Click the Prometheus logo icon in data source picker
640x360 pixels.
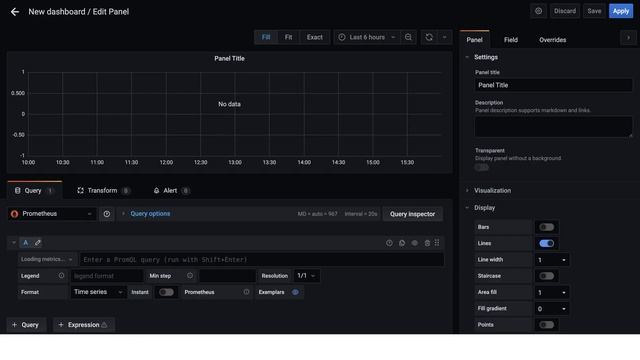point(15,214)
